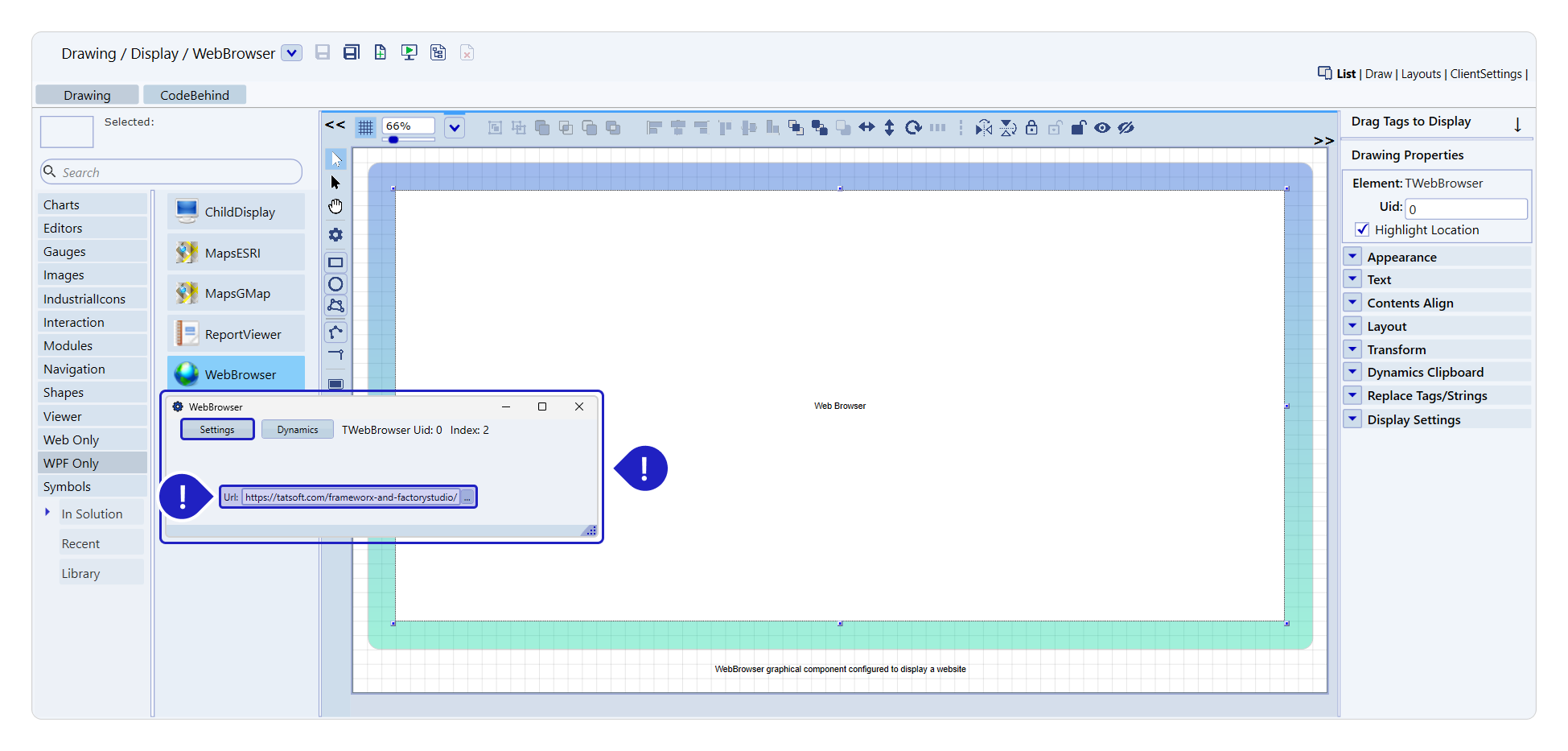Click the flip horizontal mirror icon

pos(983,128)
